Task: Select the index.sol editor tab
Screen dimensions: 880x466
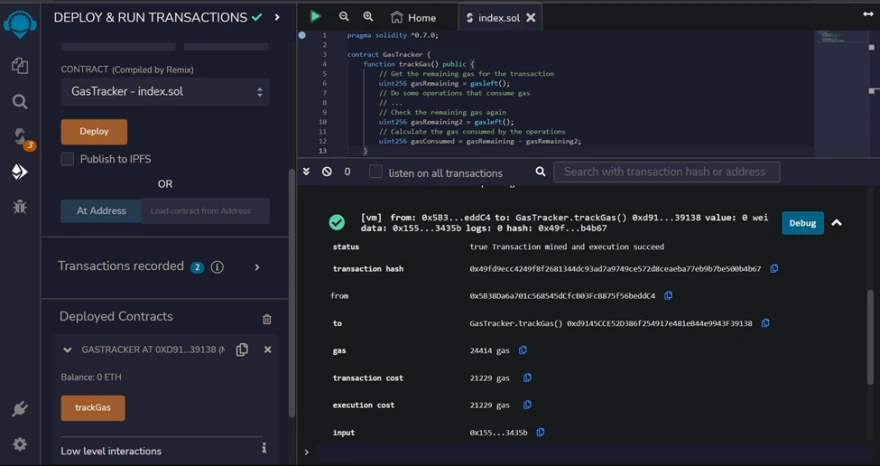Action: click(499, 18)
